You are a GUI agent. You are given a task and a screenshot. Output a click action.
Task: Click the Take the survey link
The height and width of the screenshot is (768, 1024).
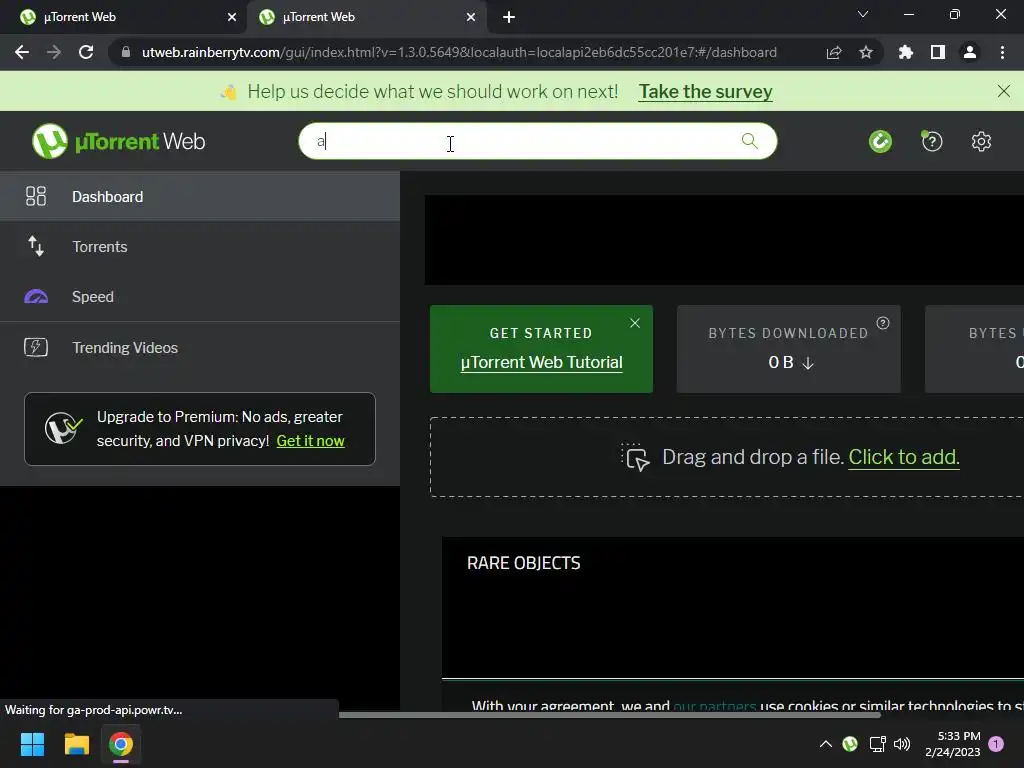click(x=705, y=91)
